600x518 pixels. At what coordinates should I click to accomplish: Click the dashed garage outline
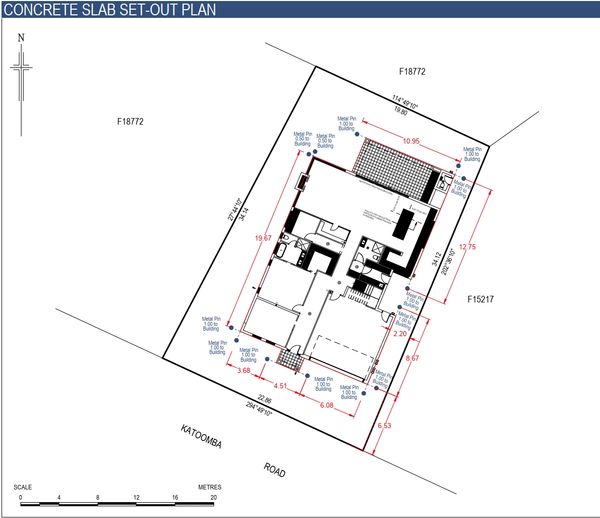(x=342, y=357)
